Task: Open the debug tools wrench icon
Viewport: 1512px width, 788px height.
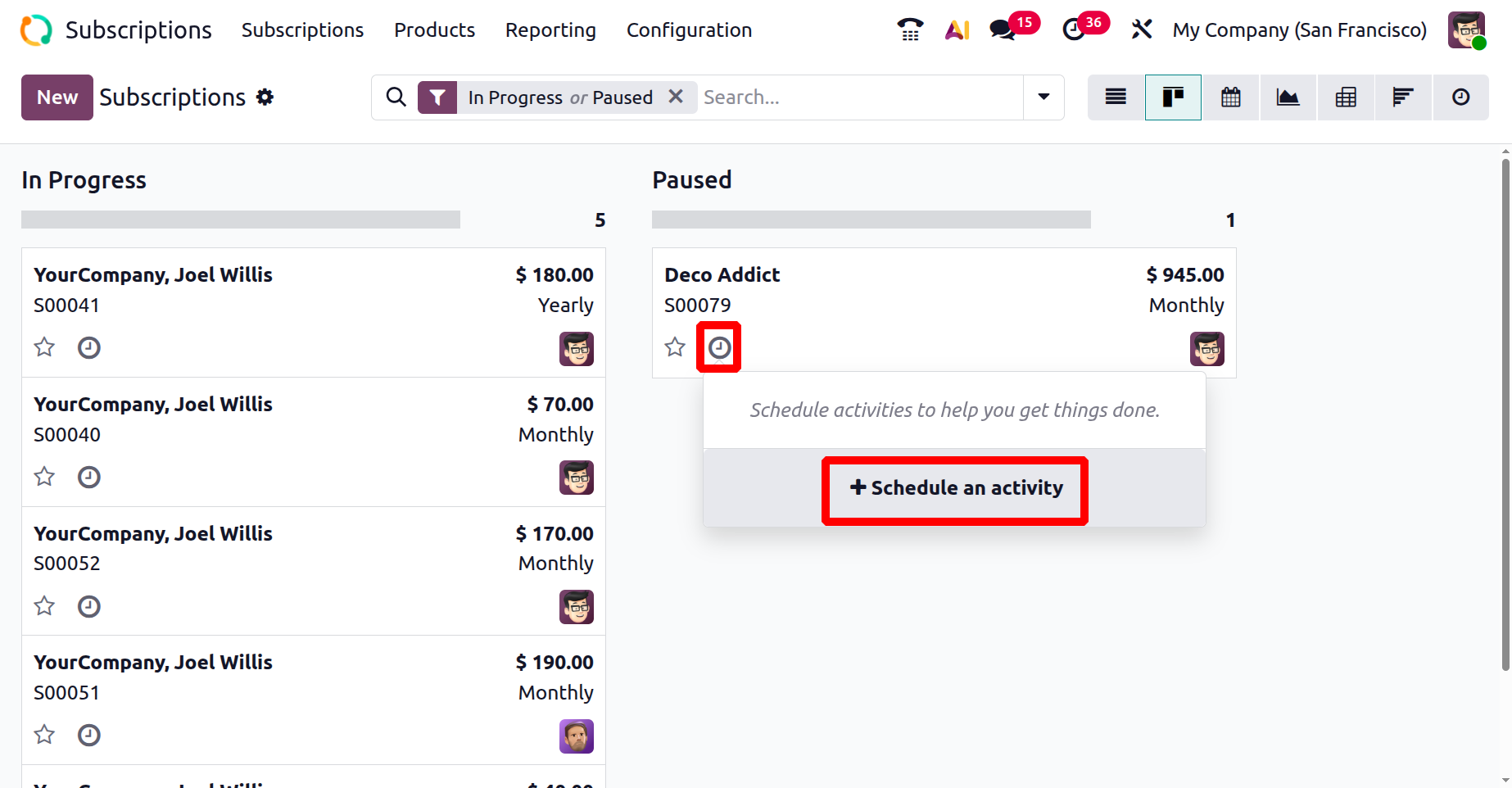Action: tap(1141, 30)
